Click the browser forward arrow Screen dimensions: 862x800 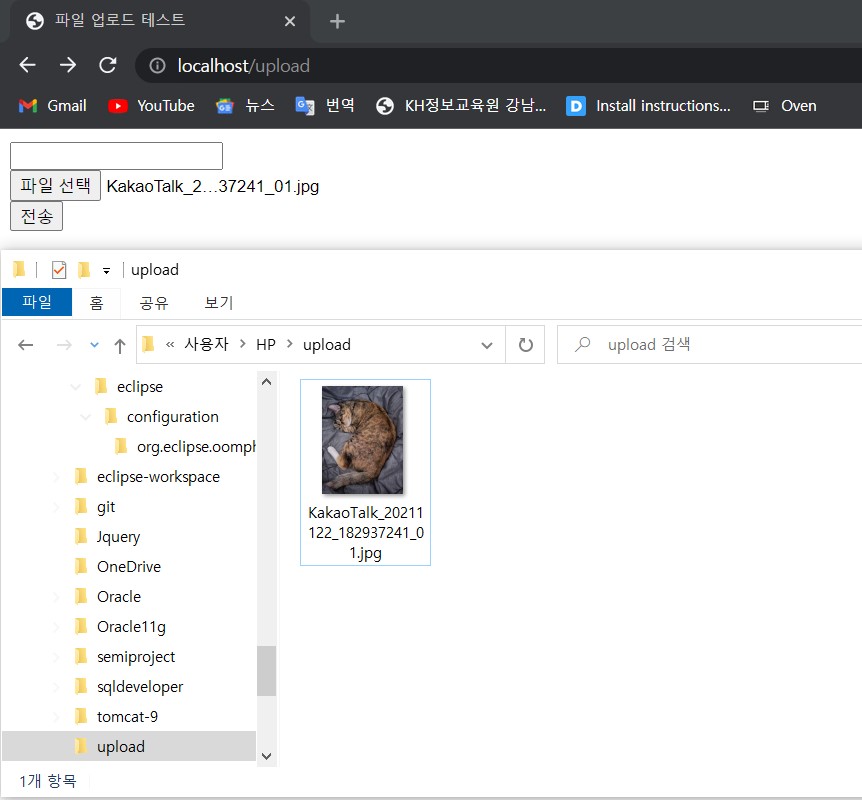[x=68, y=65]
